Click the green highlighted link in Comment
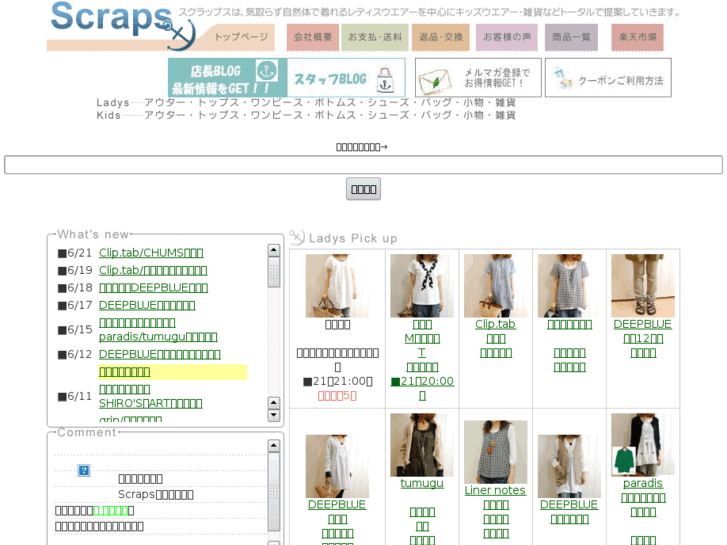Viewport: 727px width, 545px height. point(110,511)
